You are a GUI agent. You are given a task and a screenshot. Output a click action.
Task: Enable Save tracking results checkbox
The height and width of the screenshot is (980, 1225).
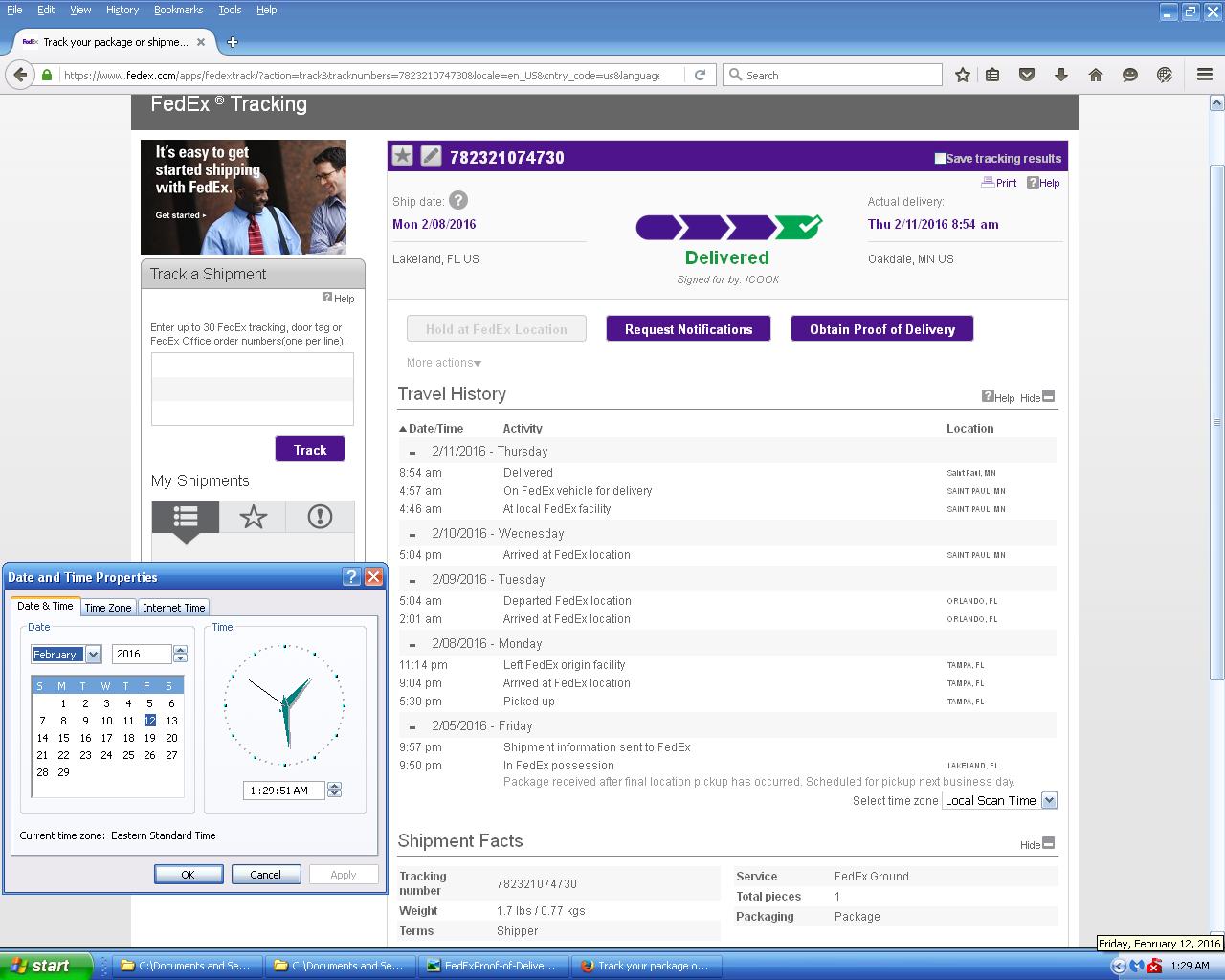(940, 159)
